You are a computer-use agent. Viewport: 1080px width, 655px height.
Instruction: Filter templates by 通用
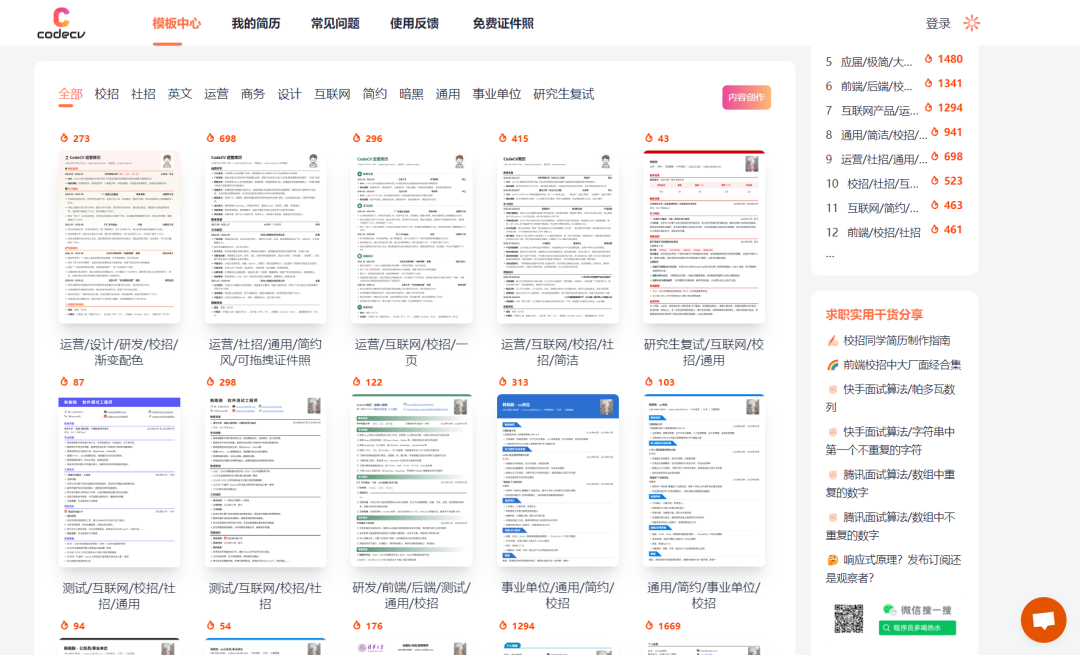[x=448, y=94]
